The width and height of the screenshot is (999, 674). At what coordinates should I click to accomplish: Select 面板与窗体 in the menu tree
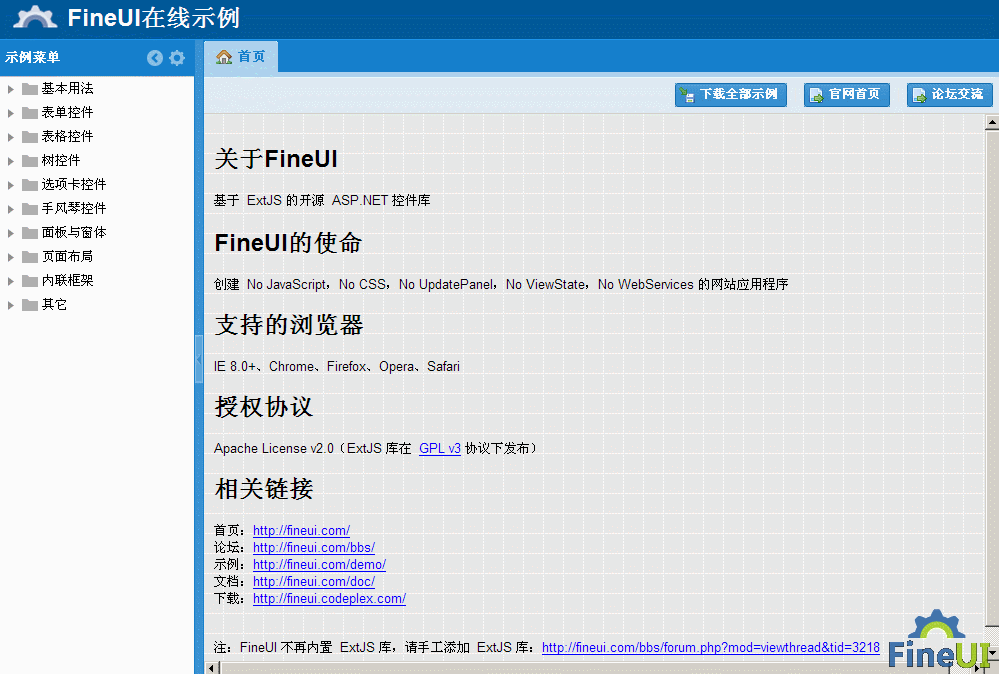coord(74,232)
